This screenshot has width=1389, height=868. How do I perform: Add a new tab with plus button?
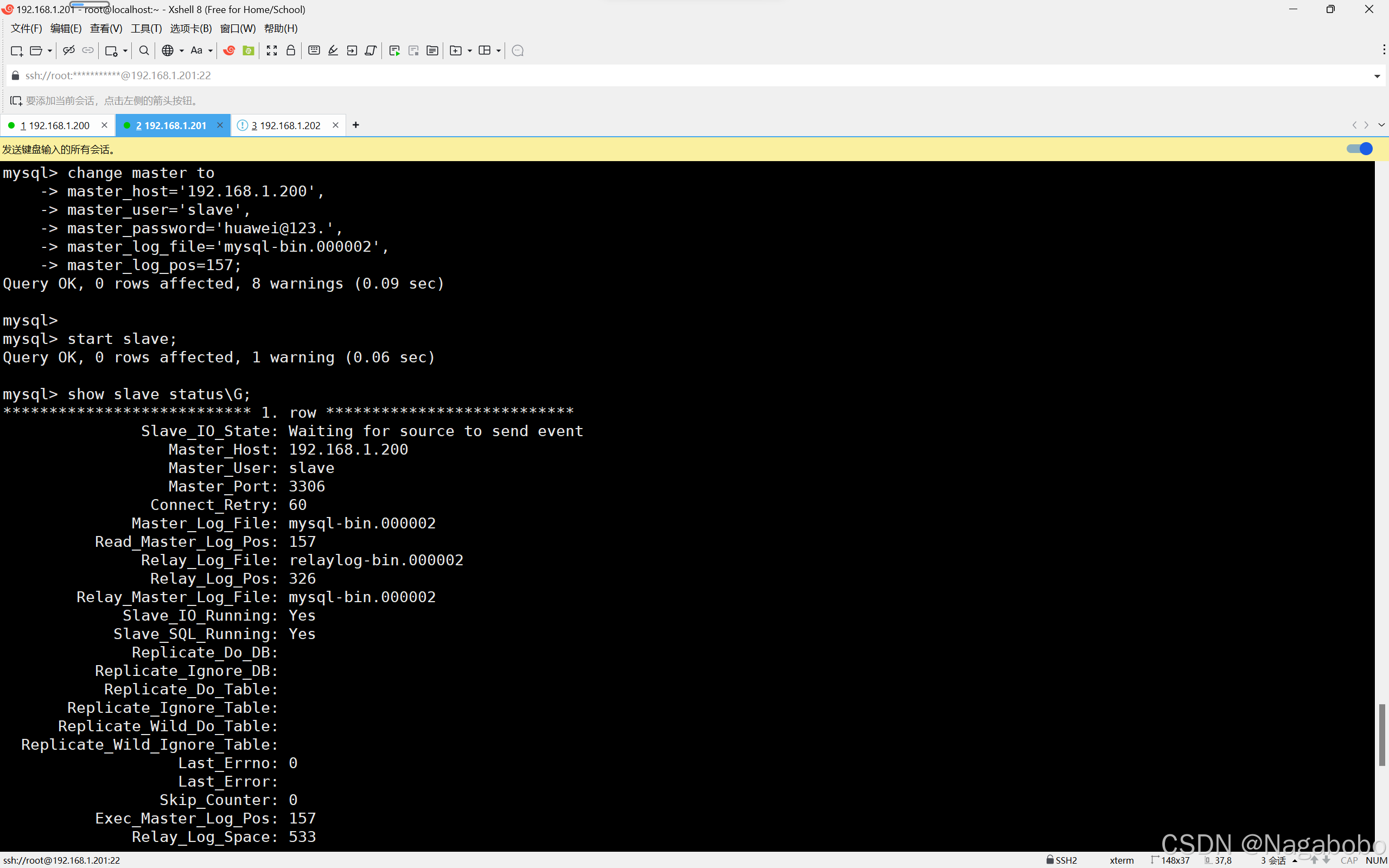coord(356,125)
